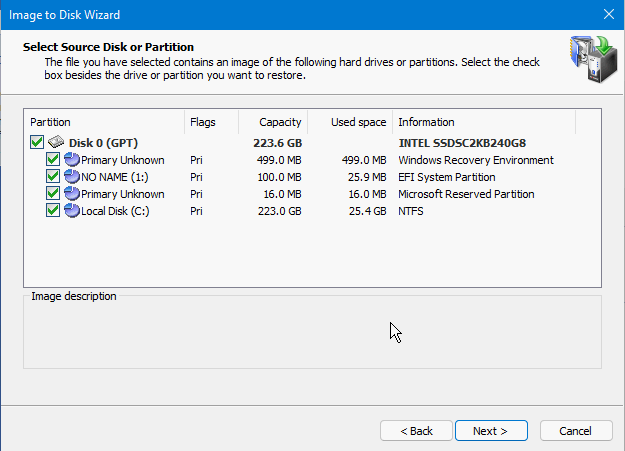Click the partition icon beside Windows Recovery Environment row
625x451 pixels.
pos(72,160)
